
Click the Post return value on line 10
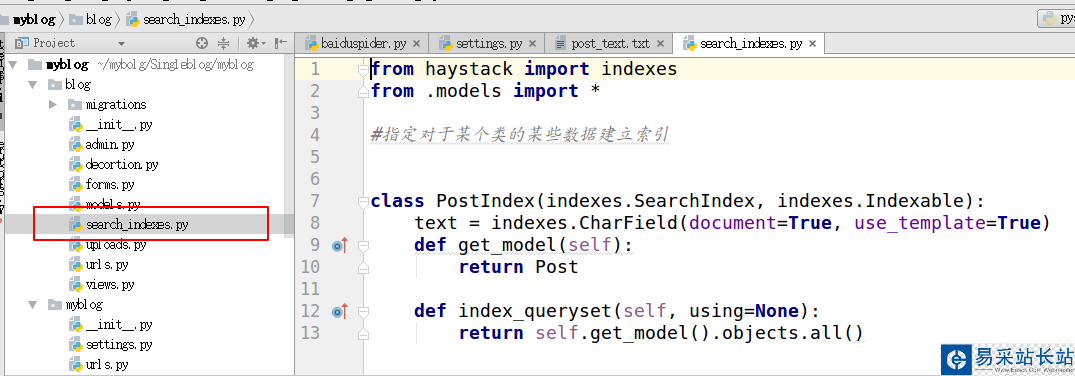click(x=557, y=267)
